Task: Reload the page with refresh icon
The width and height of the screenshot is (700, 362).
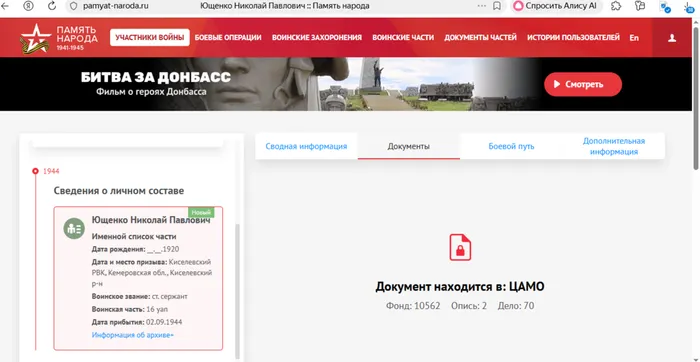Action: tap(52, 6)
